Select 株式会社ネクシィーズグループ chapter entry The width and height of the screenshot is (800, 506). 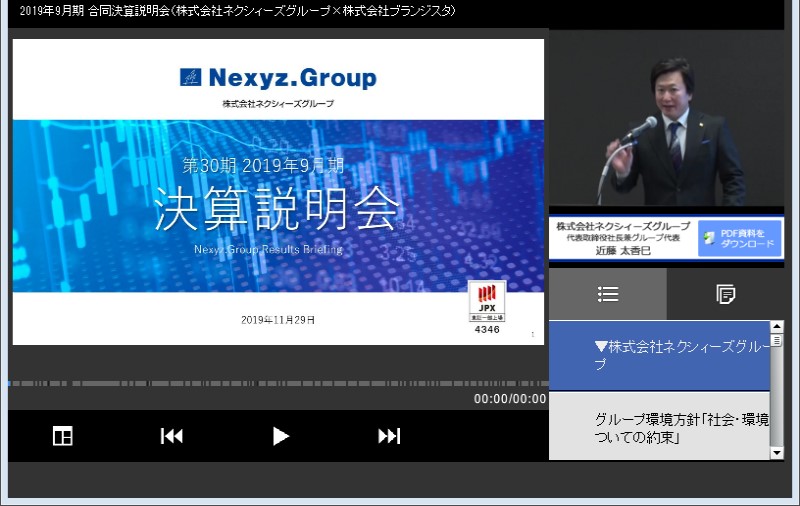tap(659, 356)
